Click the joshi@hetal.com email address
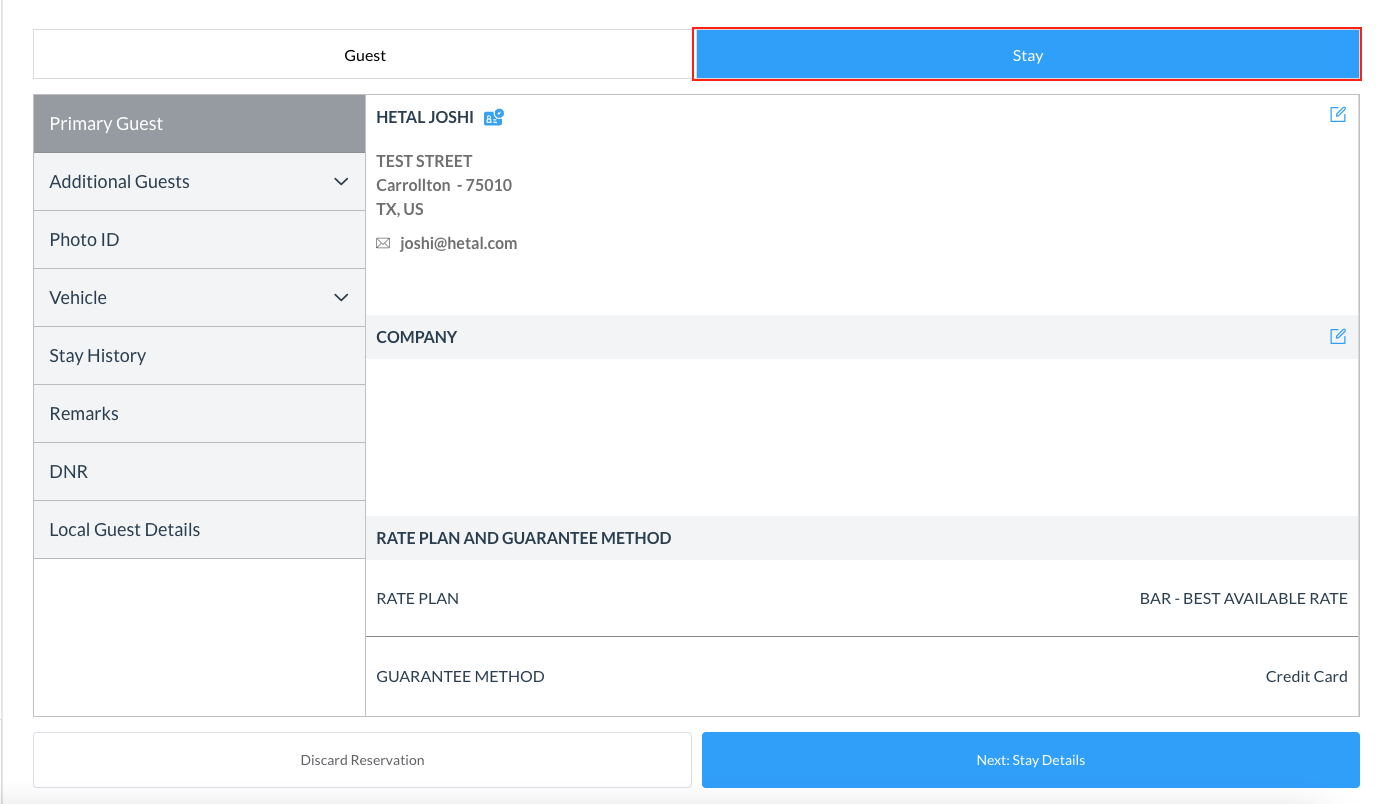 click(458, 243)
